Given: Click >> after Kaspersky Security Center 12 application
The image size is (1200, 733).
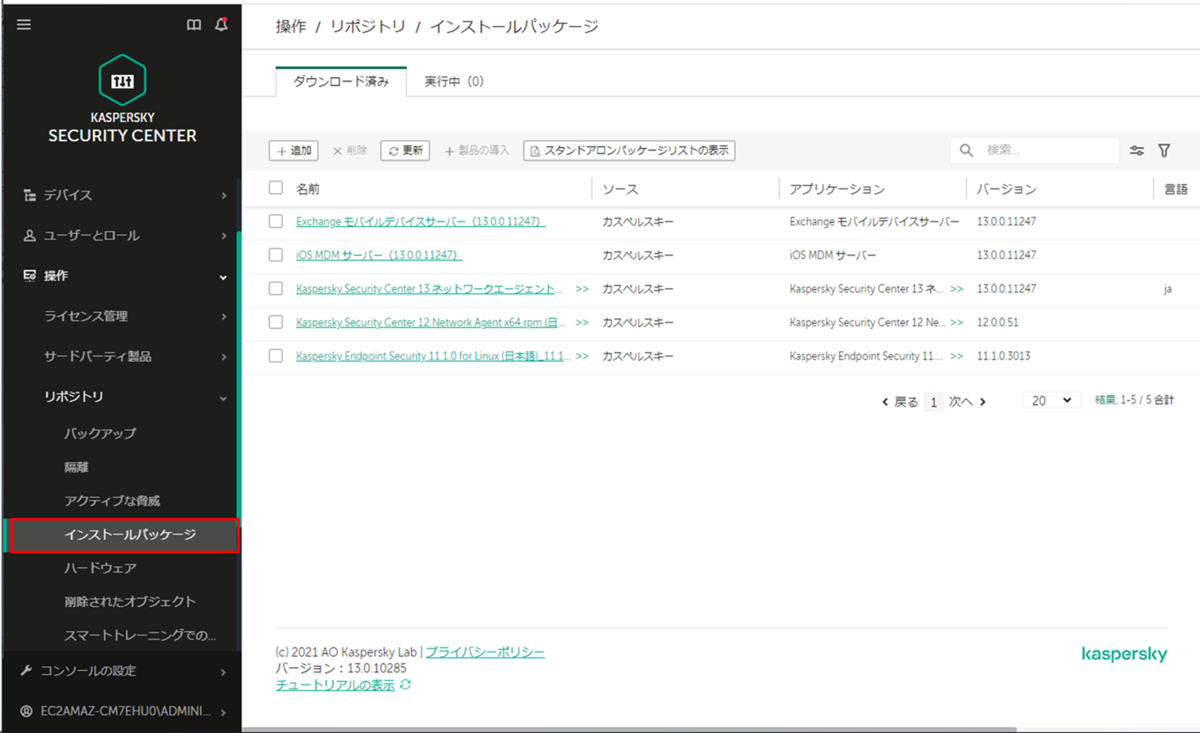Looking at the screenshot, I should coord(956,323).
